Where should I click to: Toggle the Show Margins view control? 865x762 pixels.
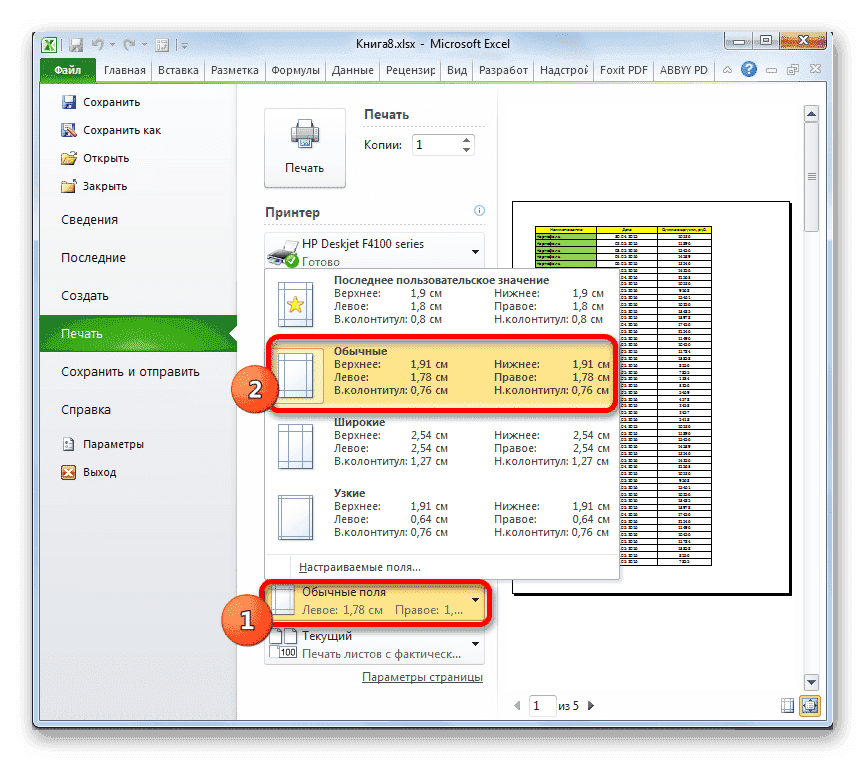(x=788, y=705)
